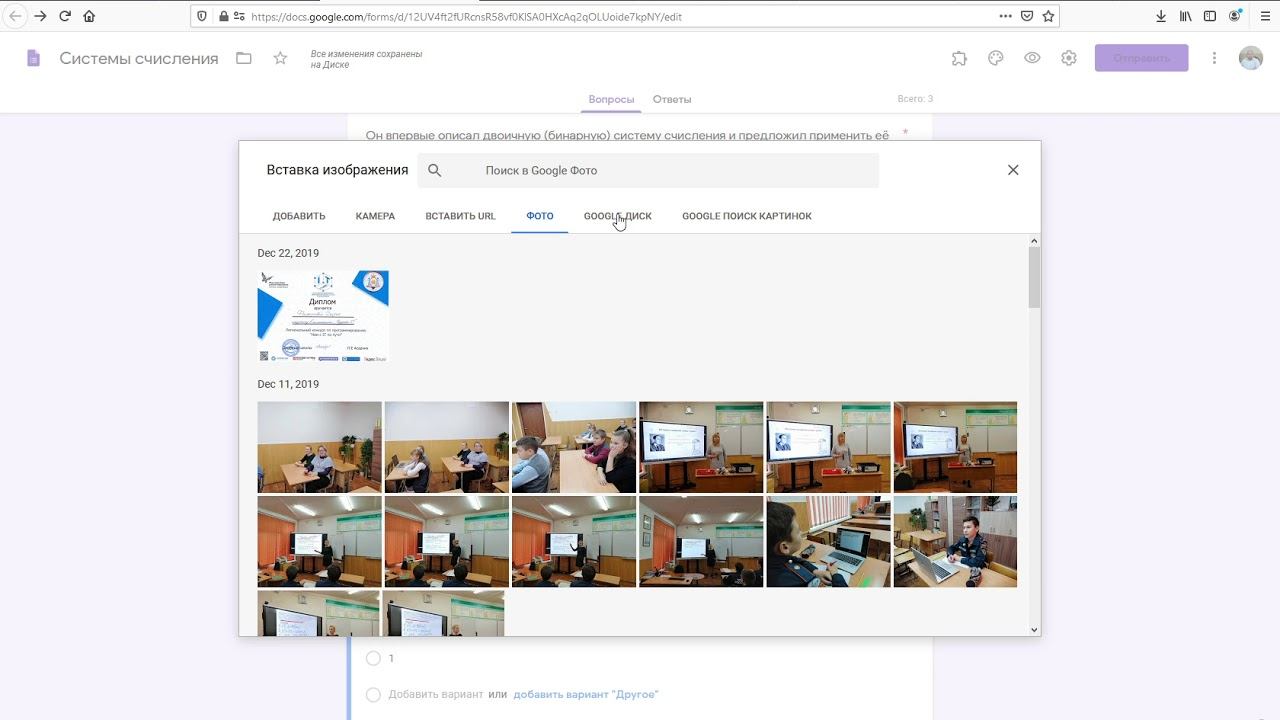Save the page to Pocket
This screenshot has height=720, width=1280.
1027,16
